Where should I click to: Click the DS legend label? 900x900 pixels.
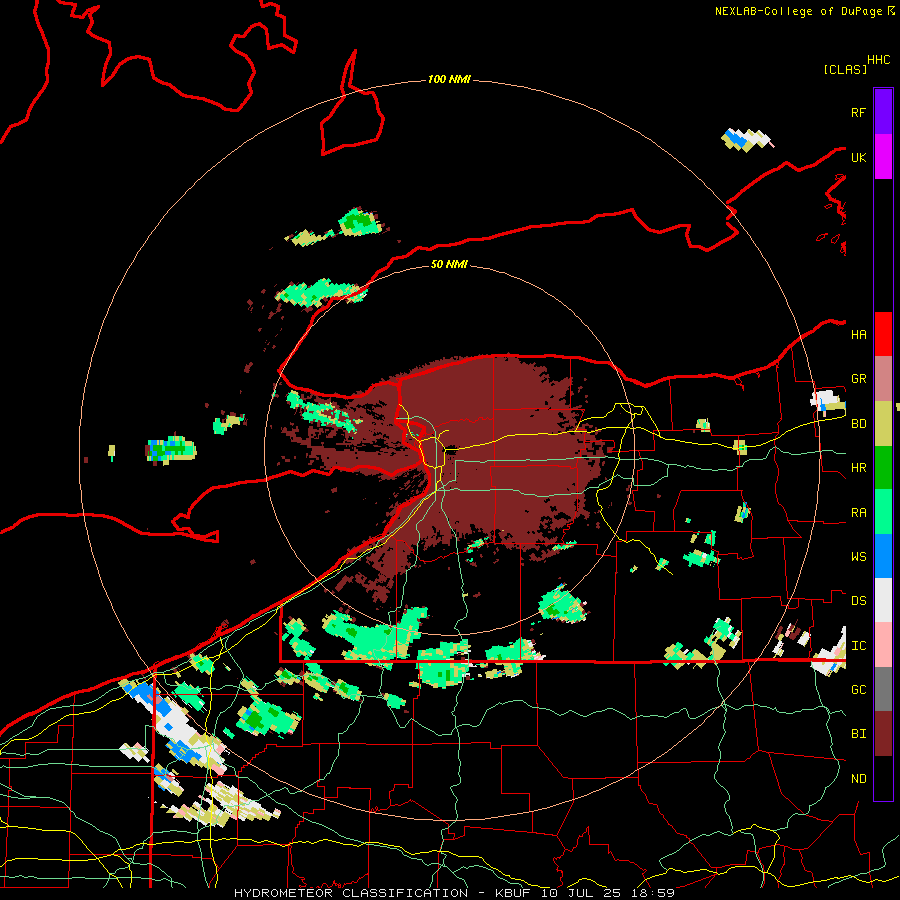click(858, 601)
